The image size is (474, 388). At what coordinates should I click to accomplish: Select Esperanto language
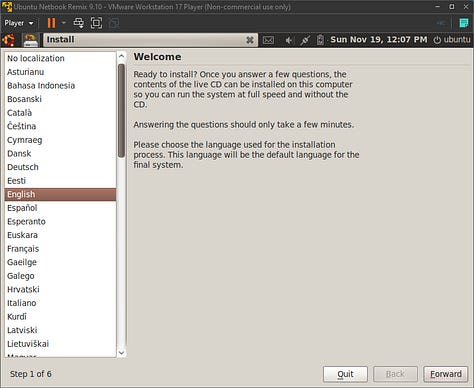tap(60, 222)
